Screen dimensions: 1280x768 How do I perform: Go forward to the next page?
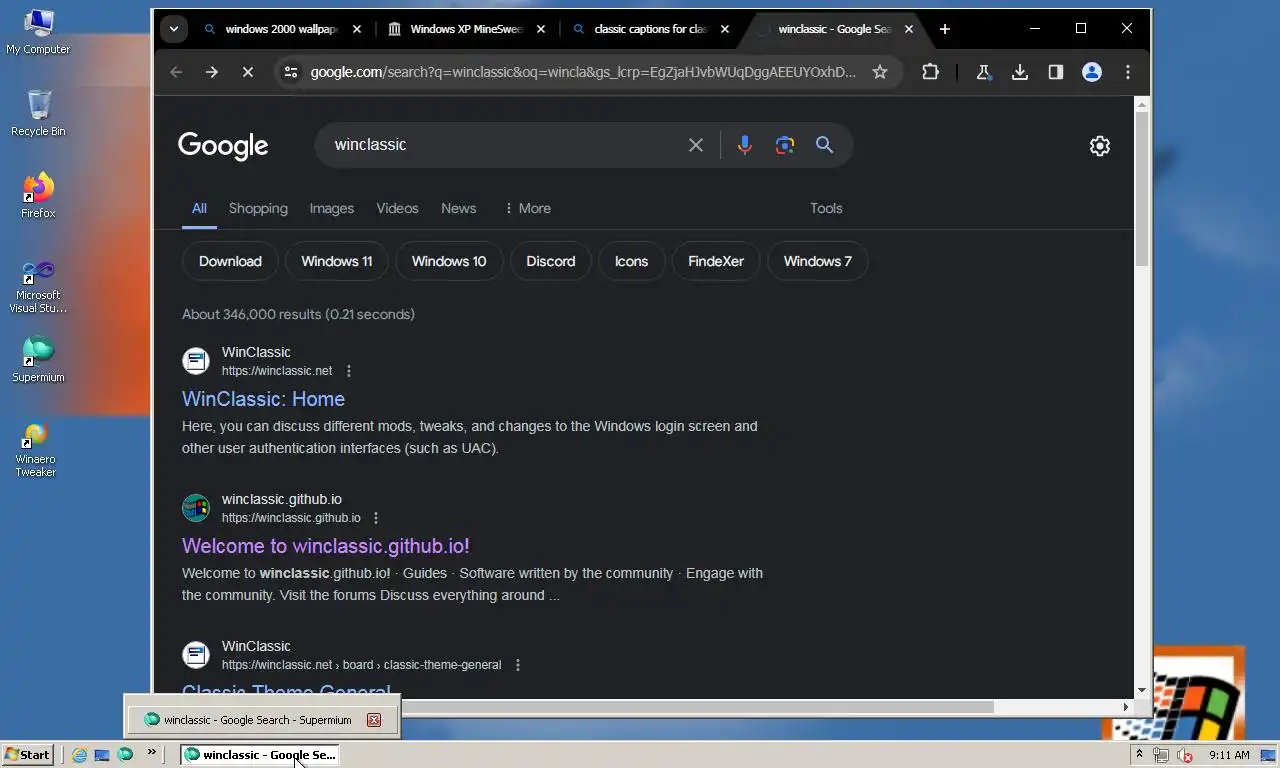coord(212,72)
